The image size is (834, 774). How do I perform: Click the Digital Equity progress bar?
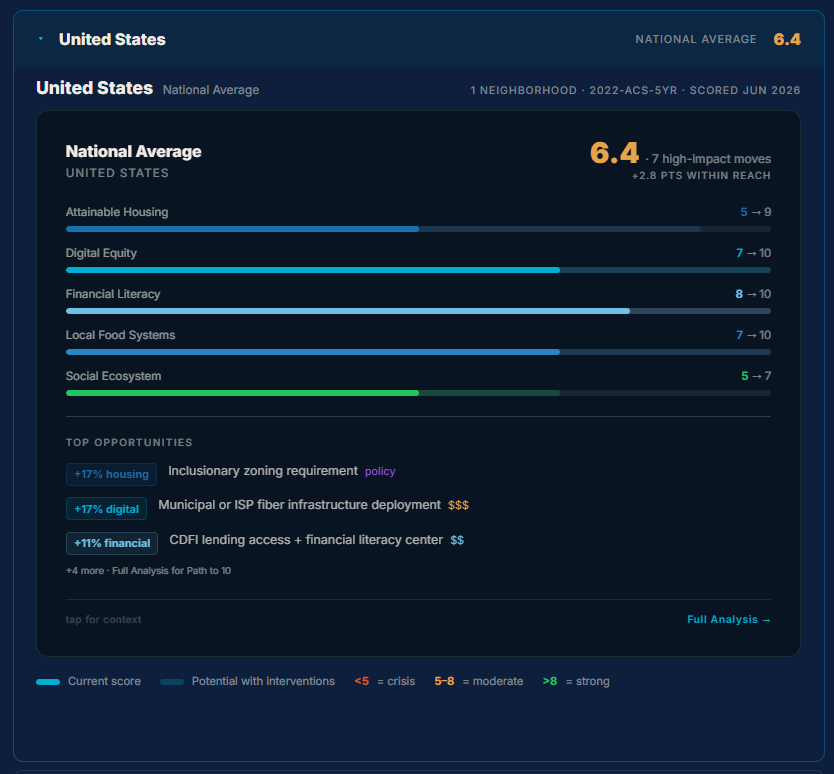pos(418,270)
